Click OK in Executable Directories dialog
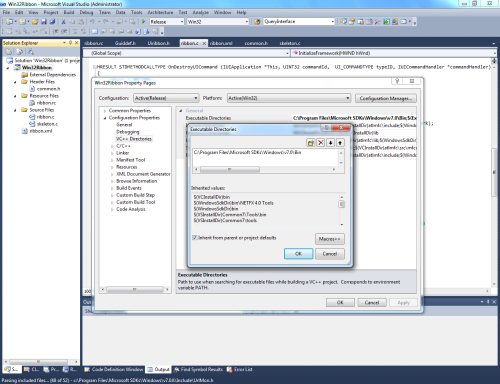This screenshot has height=384, width=500. [298, 254]
